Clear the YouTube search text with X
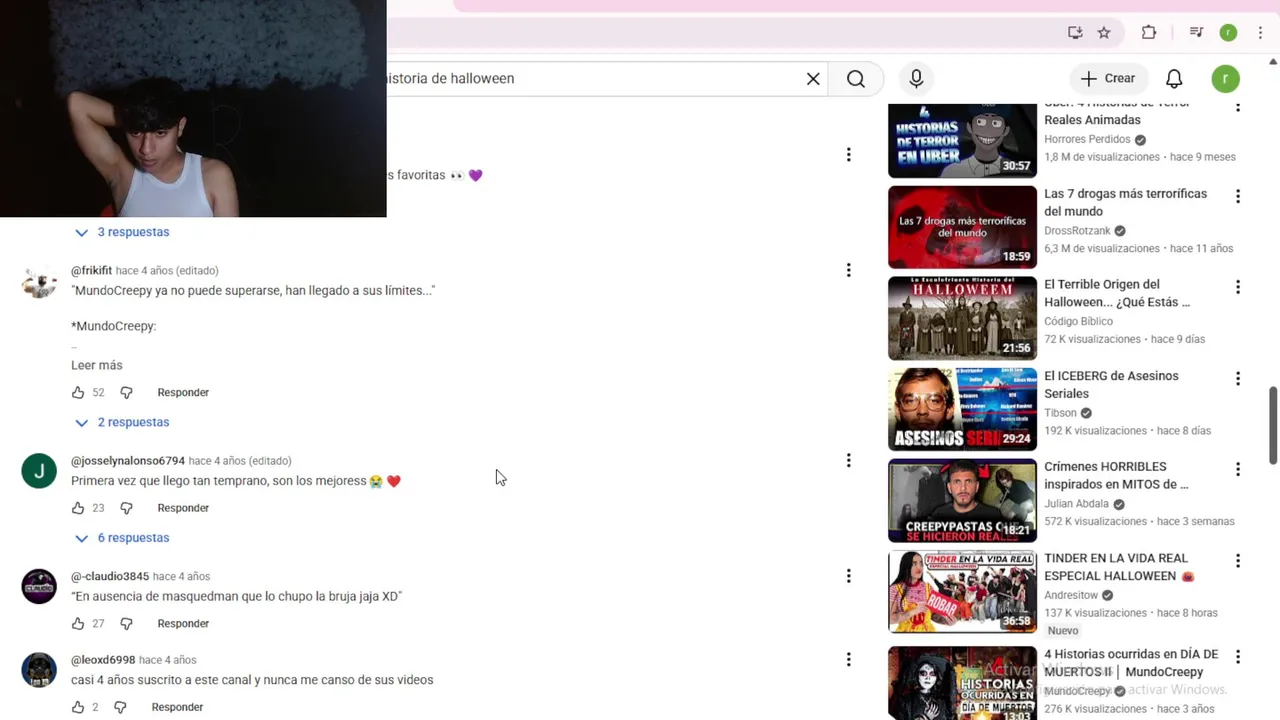The height and width of the screenshot is (720, 1280). point(813,79)
